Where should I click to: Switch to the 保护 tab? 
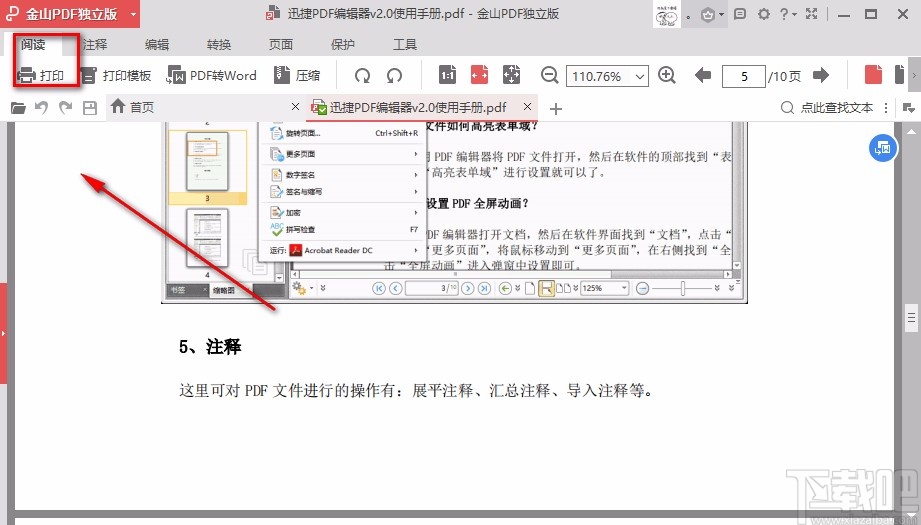343,45
